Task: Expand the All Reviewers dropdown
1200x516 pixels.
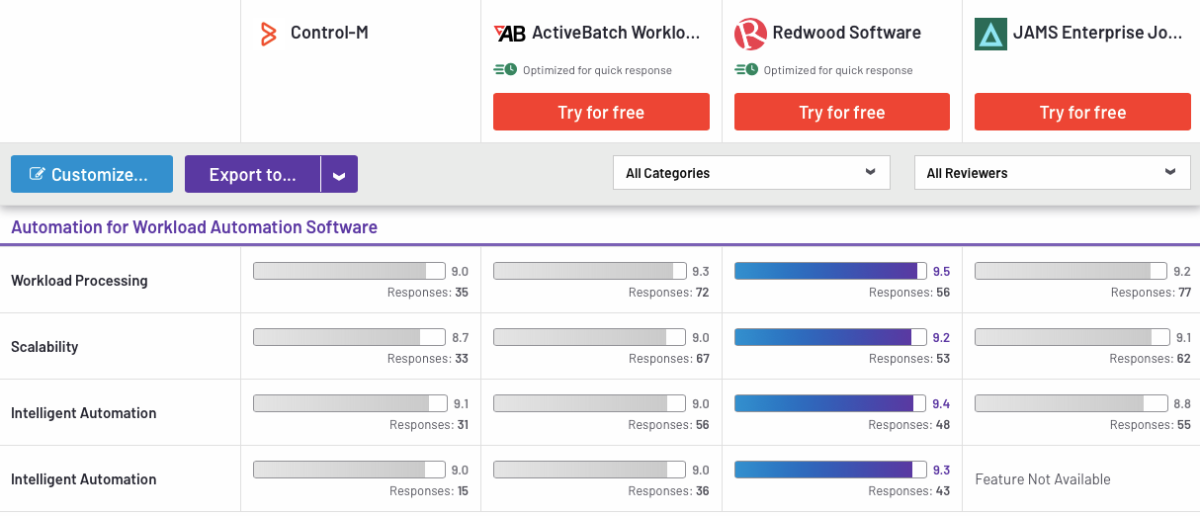Action: (1052, 173)
